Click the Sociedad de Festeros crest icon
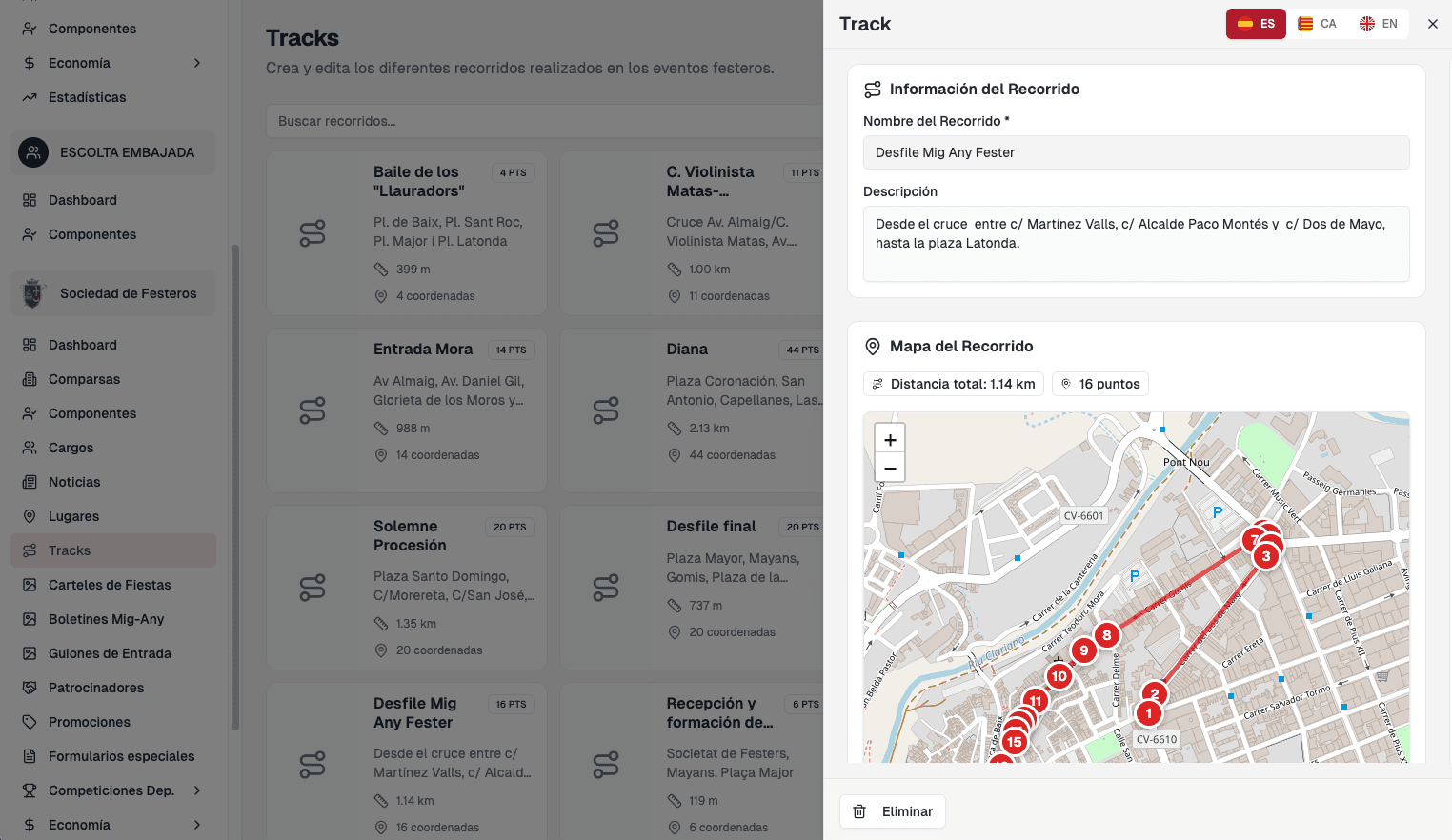The width and height of the screenshot is (1452, 840). pos(33,293)
